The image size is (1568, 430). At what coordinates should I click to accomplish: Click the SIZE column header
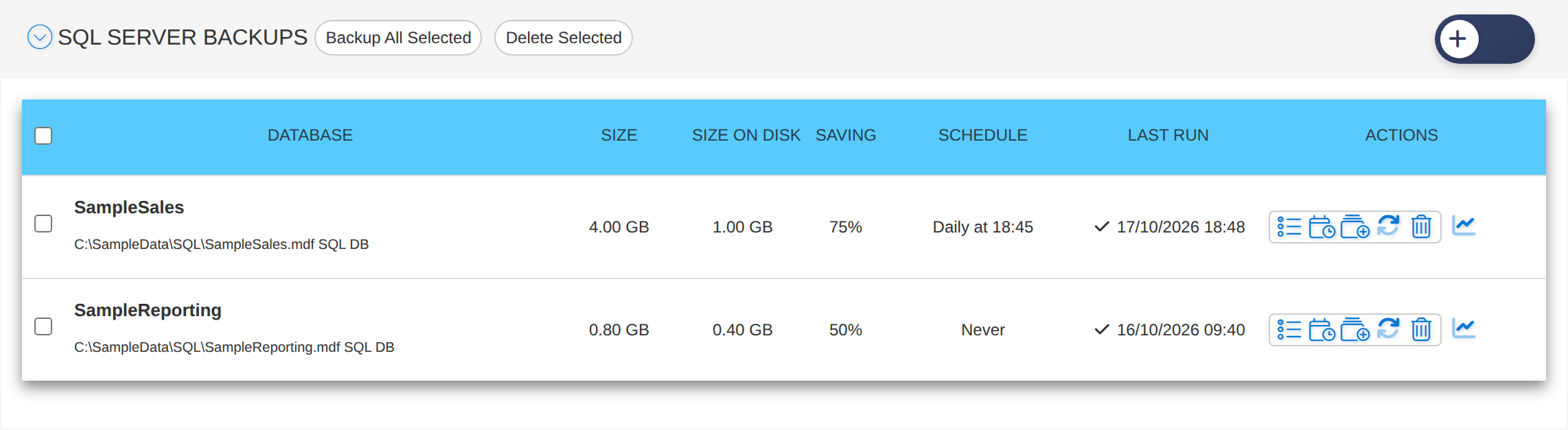point(619,135)
